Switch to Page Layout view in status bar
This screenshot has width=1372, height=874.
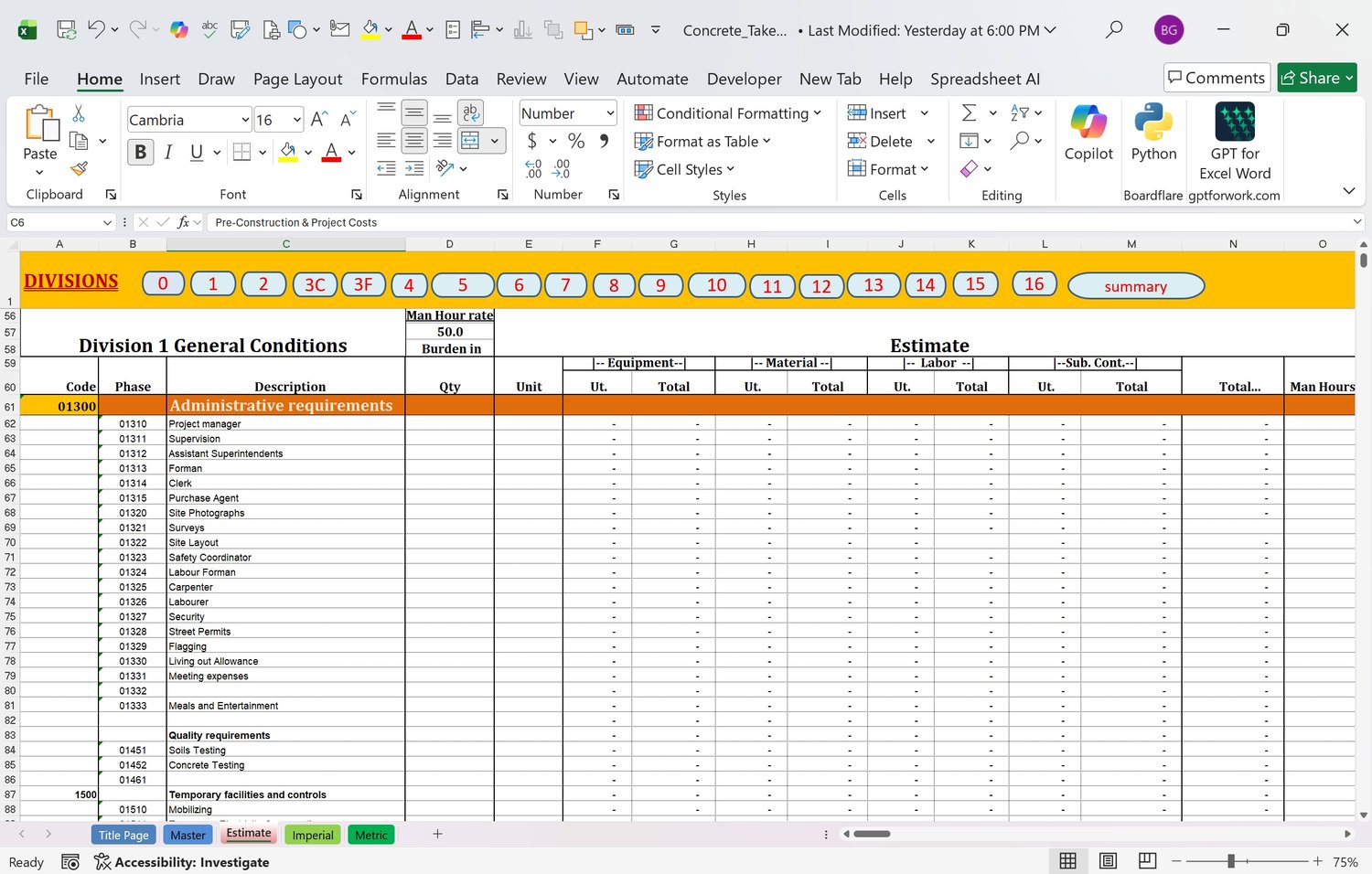[x=1108, y=861]
